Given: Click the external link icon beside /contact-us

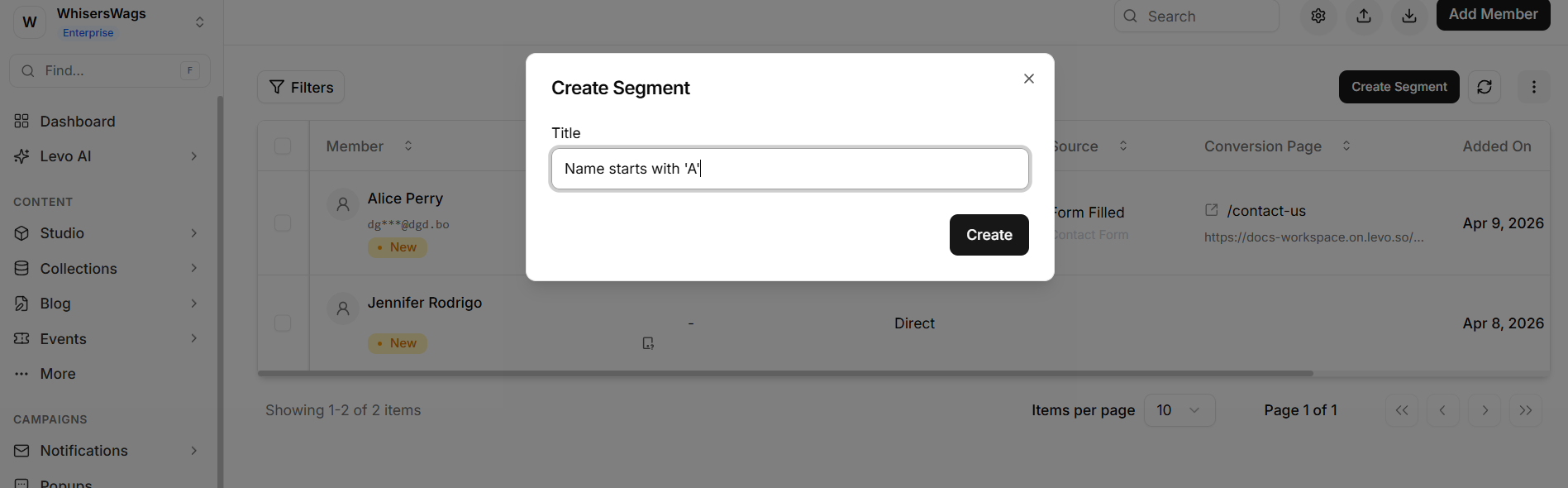Looking at the screenshot, I should click(1211, 210).
